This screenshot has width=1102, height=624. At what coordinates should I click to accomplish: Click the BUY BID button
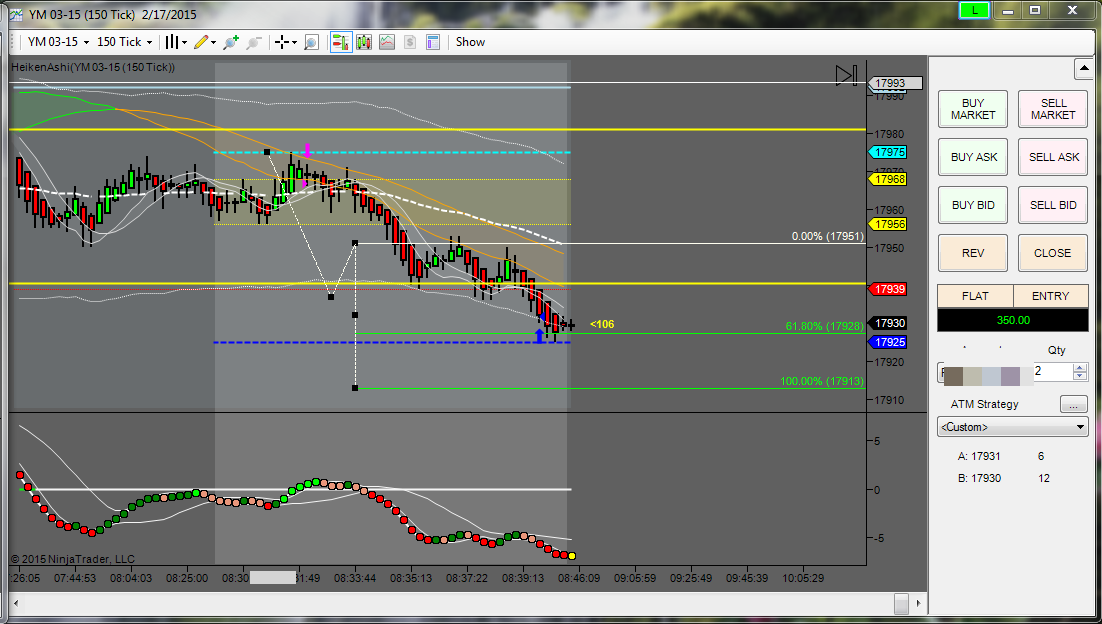[x=973, y=204]
